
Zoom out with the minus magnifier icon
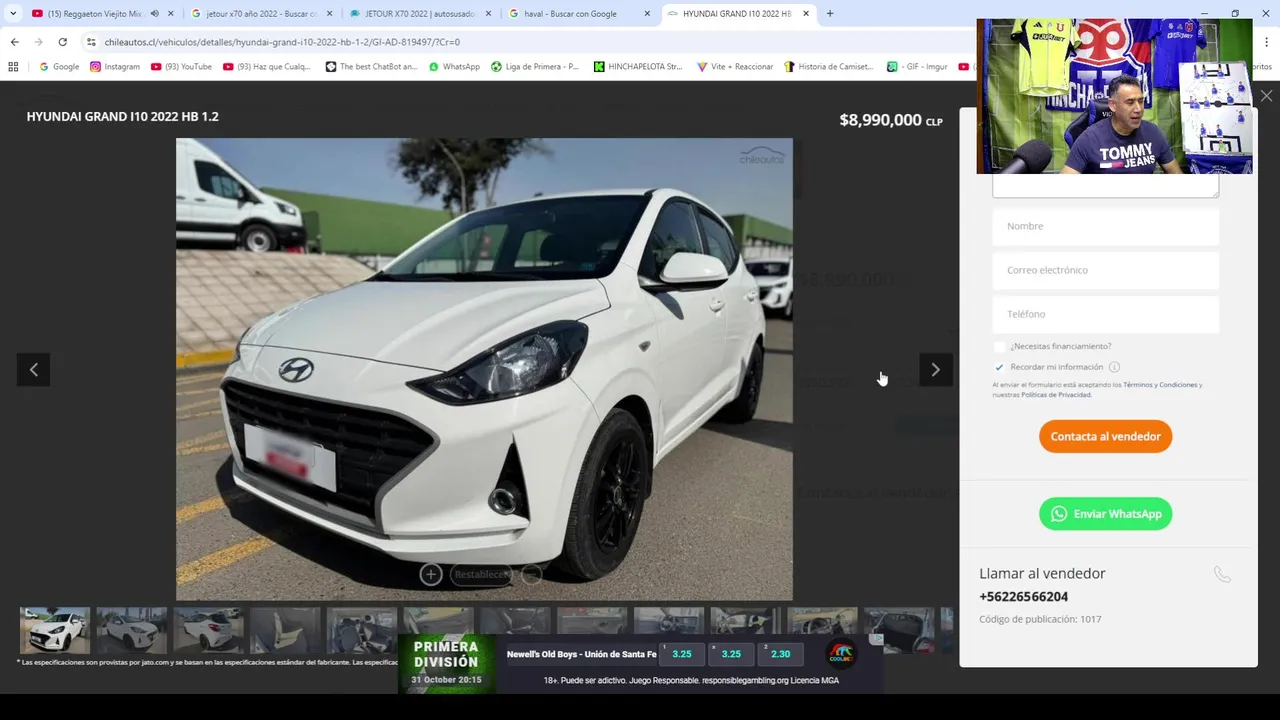(532, 574)
